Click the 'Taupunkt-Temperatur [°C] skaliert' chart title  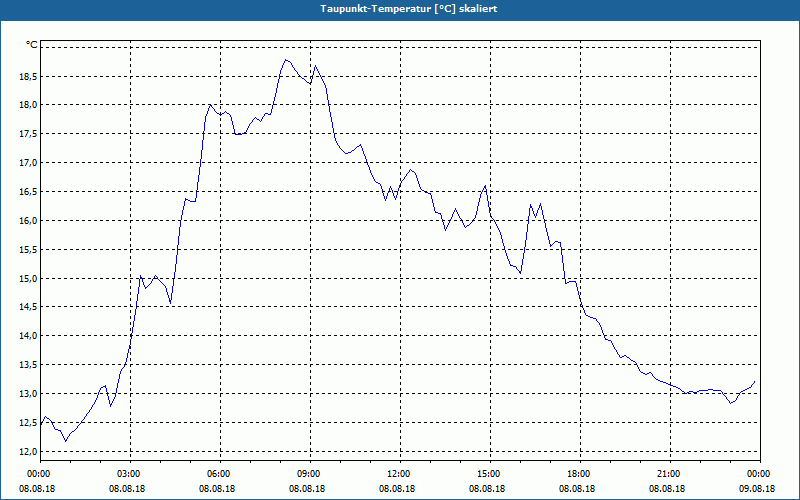[409, 9]
